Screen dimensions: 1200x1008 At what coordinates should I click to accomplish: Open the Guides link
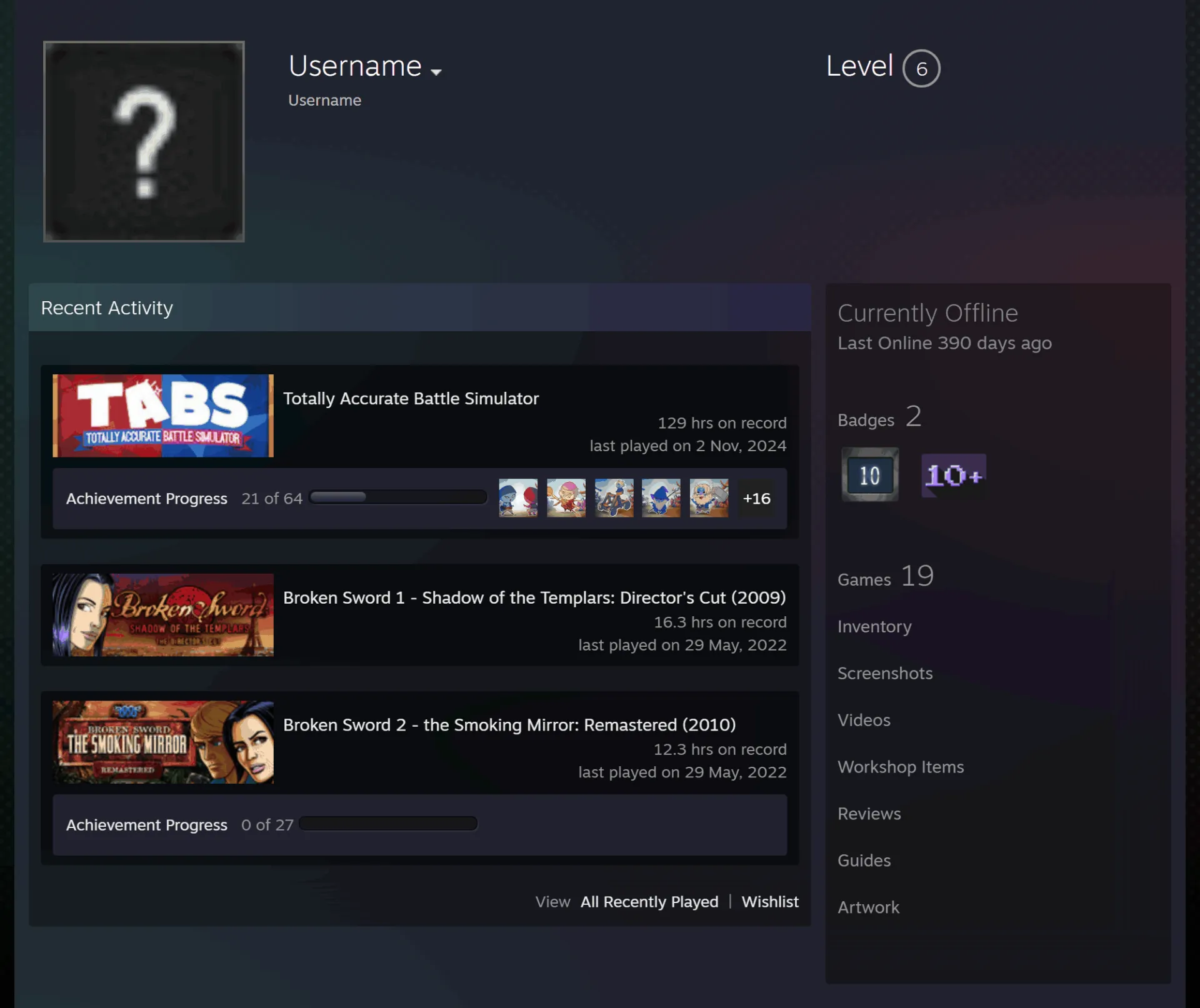tap(864, 861)
